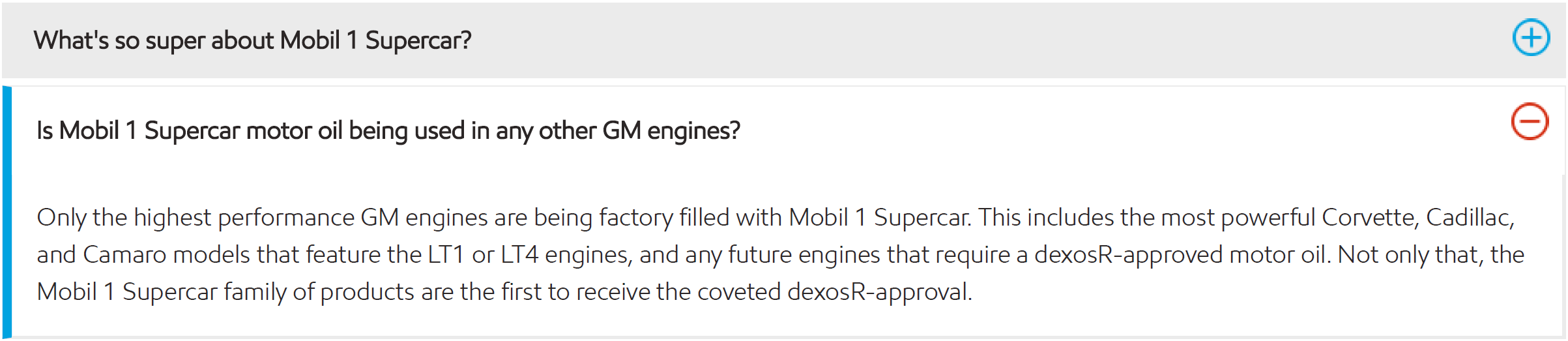Click the word "Corvette" in the answer

coord(1369,217)
